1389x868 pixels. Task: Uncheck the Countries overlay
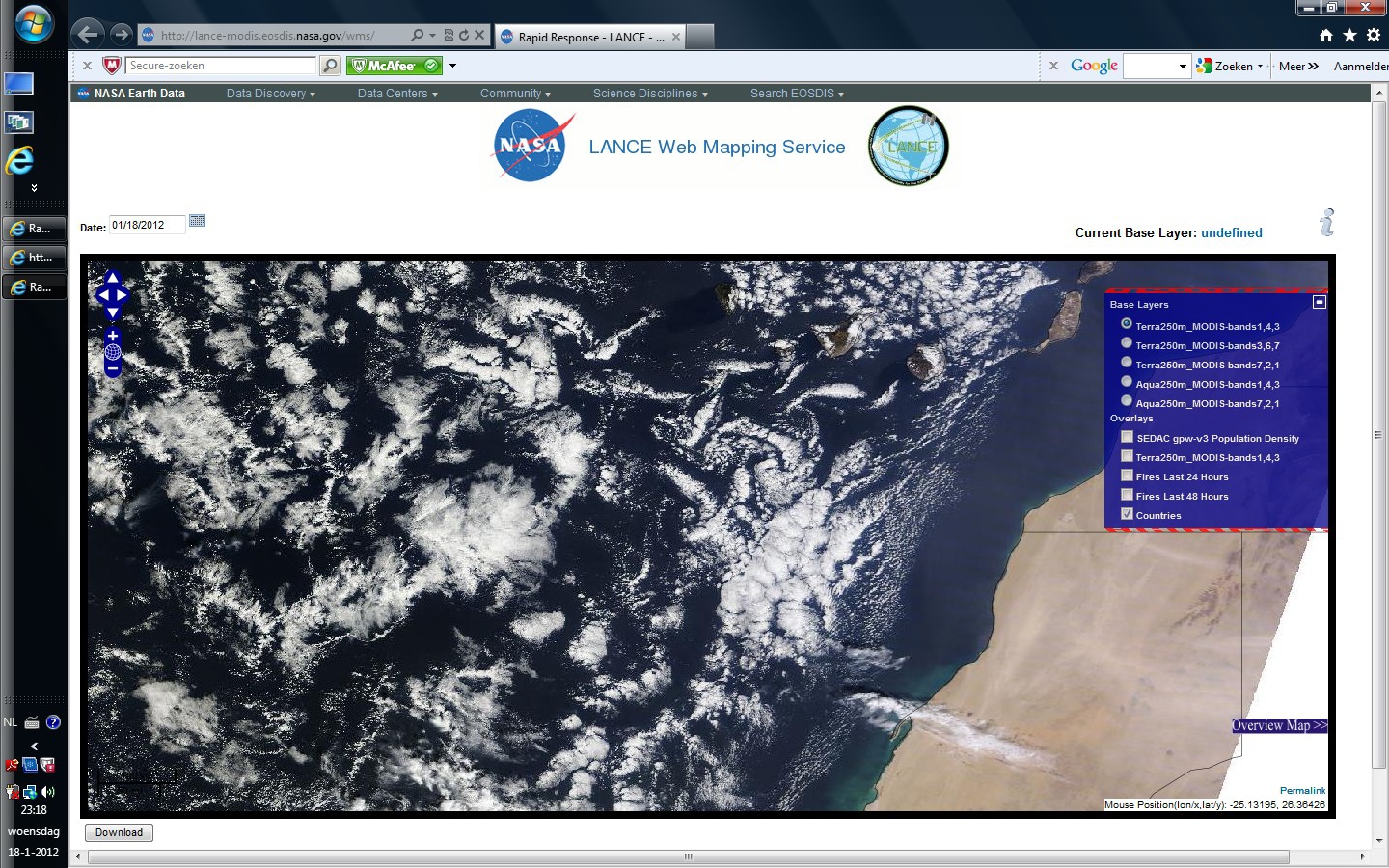(x=1127, y=514)
